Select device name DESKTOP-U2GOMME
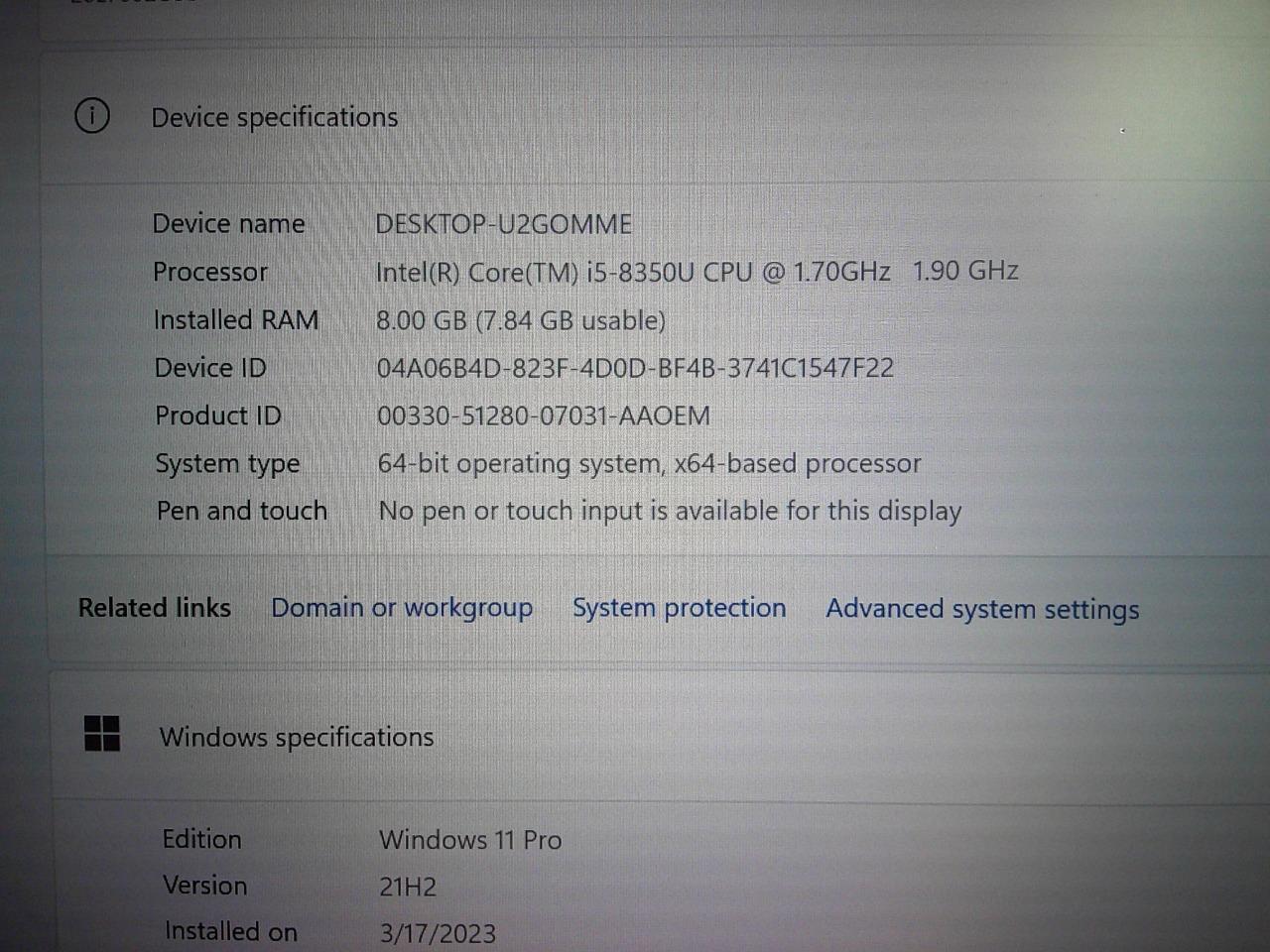The image size is (1270, 952). coord(504,224)
